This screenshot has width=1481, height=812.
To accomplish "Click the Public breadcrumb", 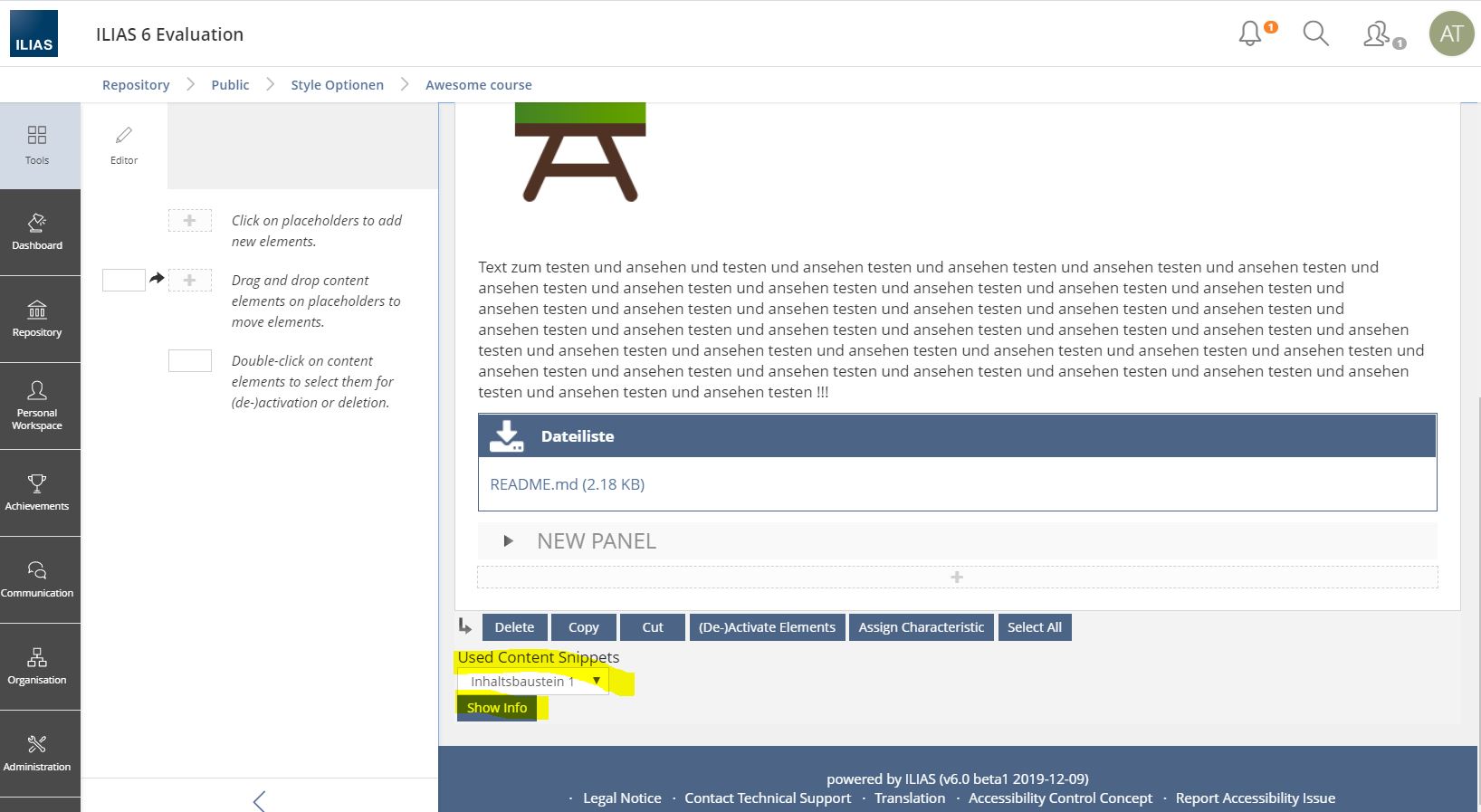I will point(230,85).
